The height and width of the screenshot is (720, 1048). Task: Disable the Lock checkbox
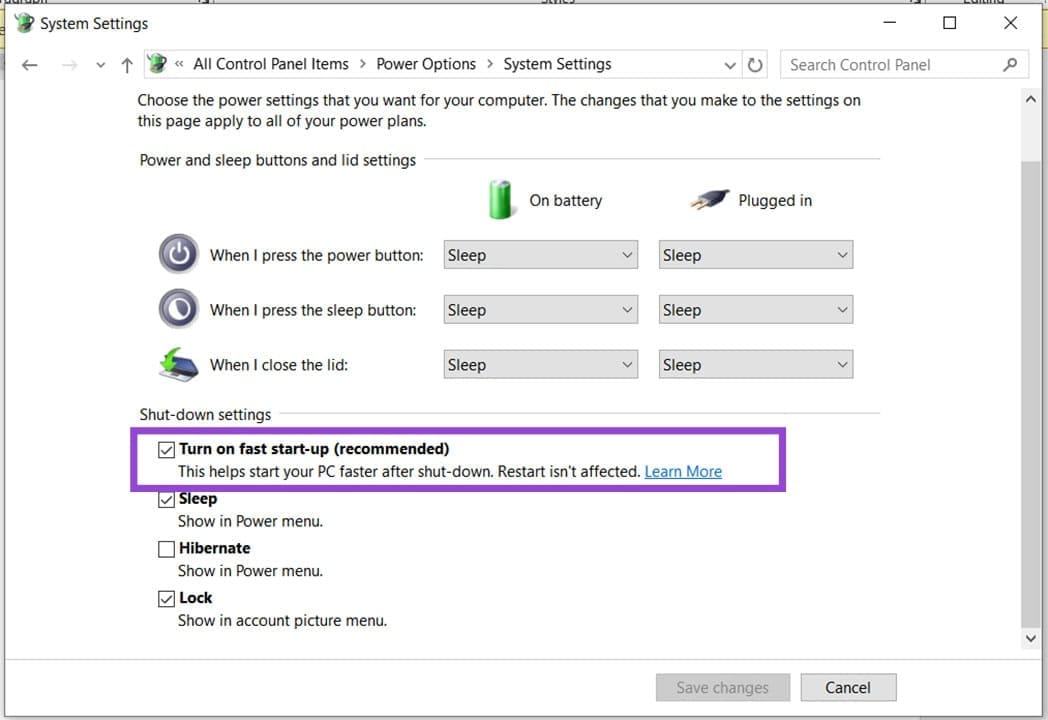(x=166, y=597)
